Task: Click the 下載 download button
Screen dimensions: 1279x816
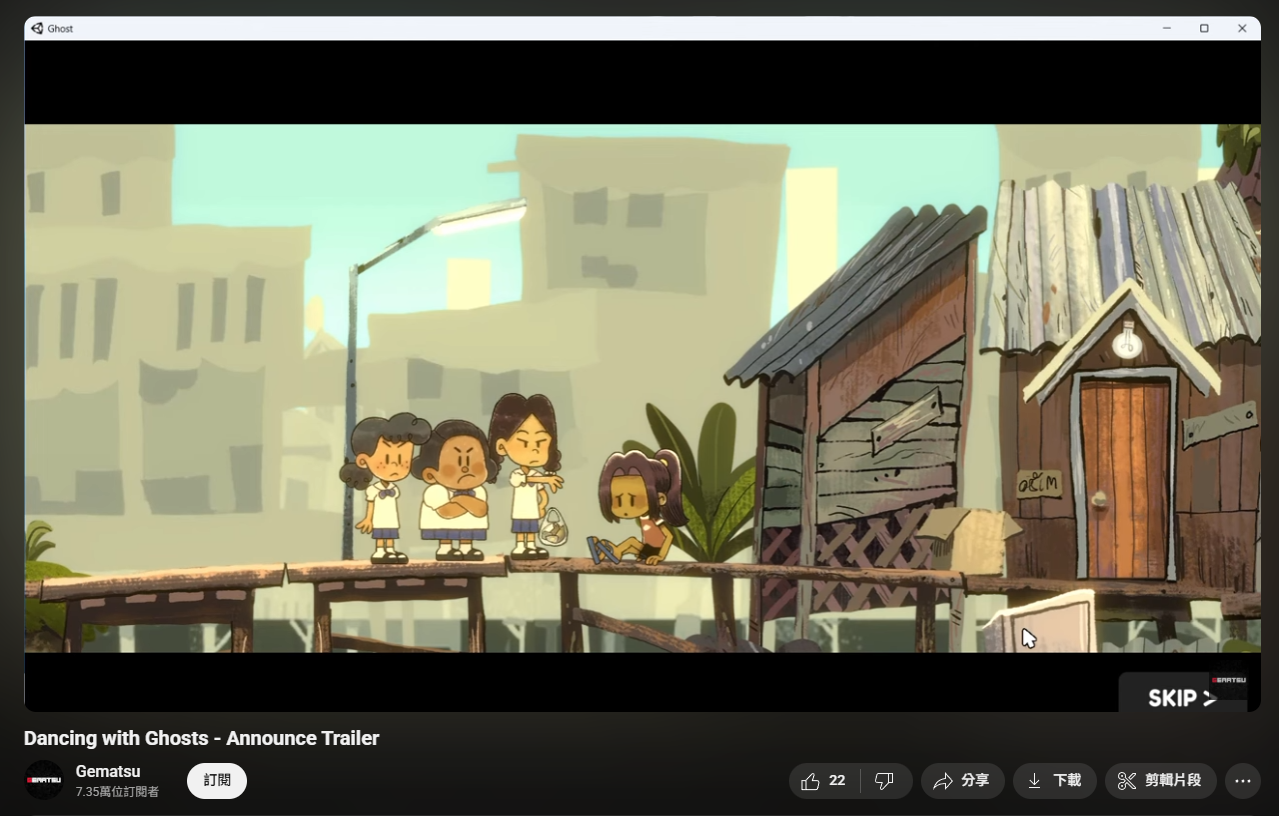Action: pos(1054,781)
